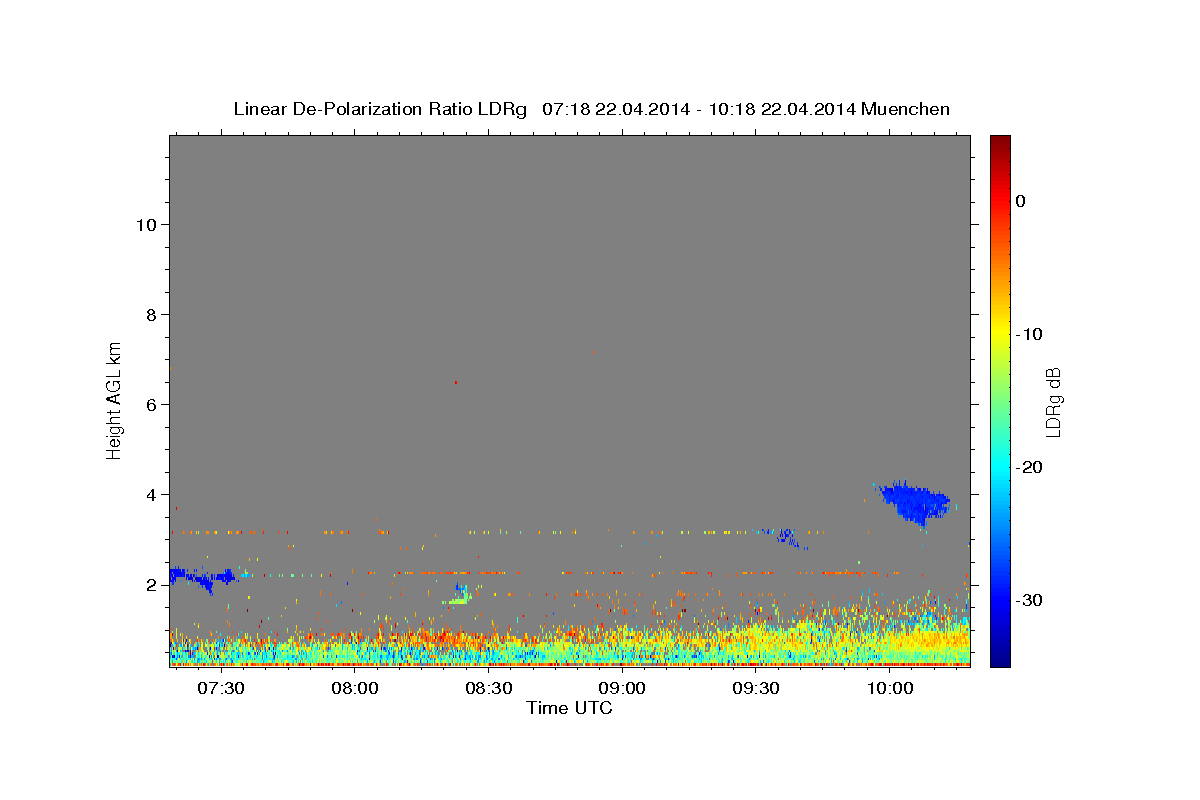
Task: Click the 'LDRg dB' colorbar label
Action: pos(1052,401)
